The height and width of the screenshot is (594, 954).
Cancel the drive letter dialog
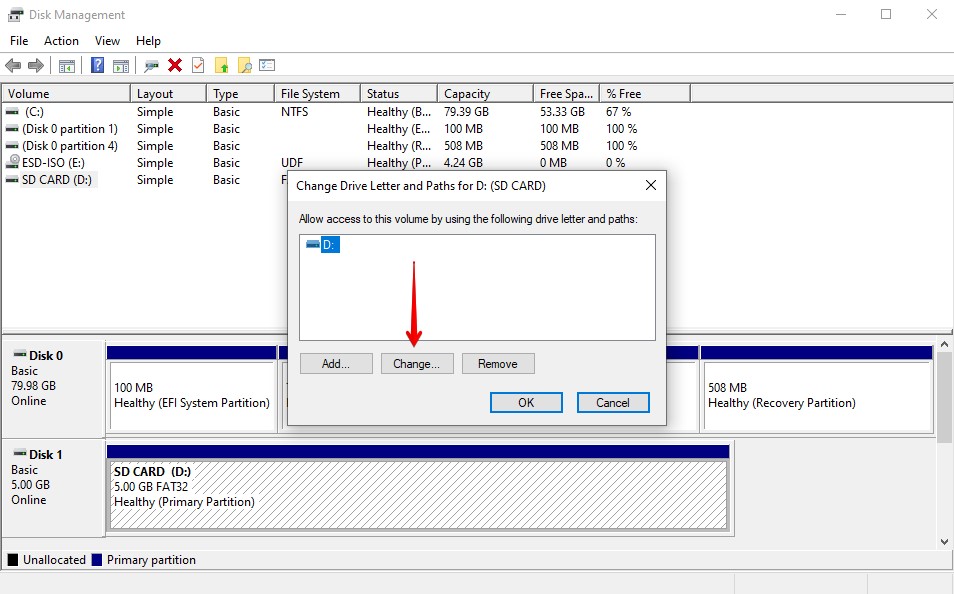[x=613, y=402]
